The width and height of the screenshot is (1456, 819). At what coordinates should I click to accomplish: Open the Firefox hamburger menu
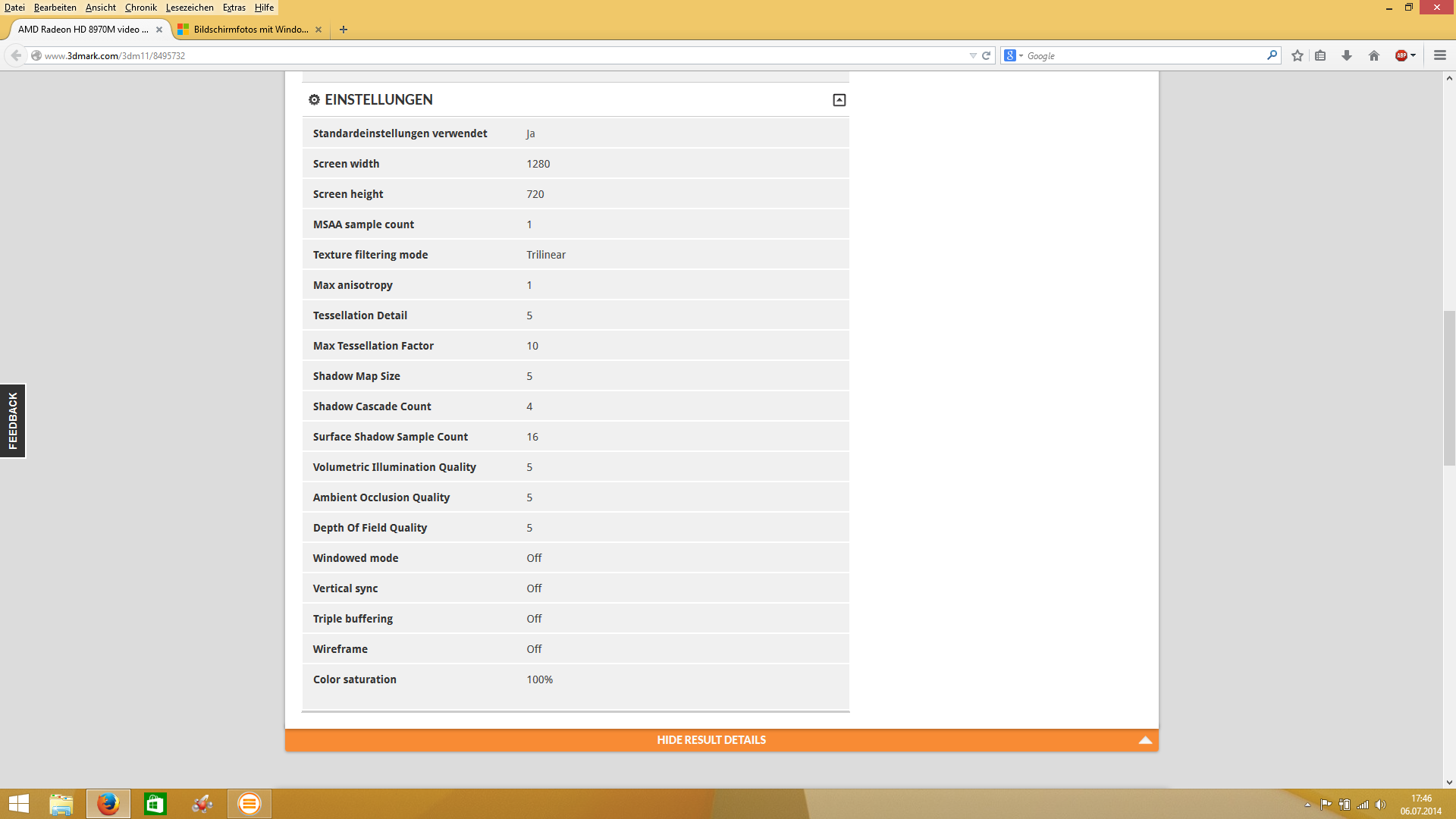1439,55
